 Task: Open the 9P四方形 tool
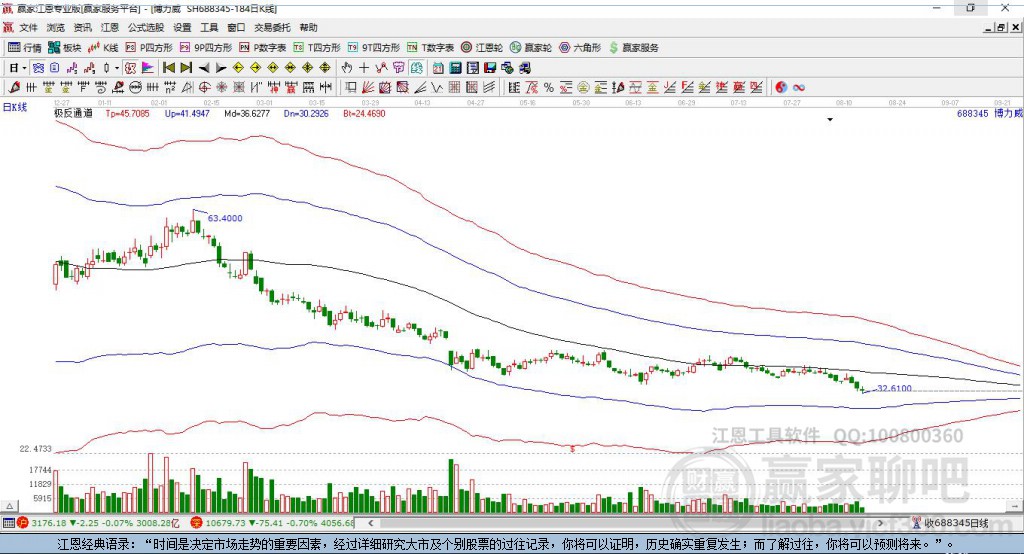pos(206,48)
